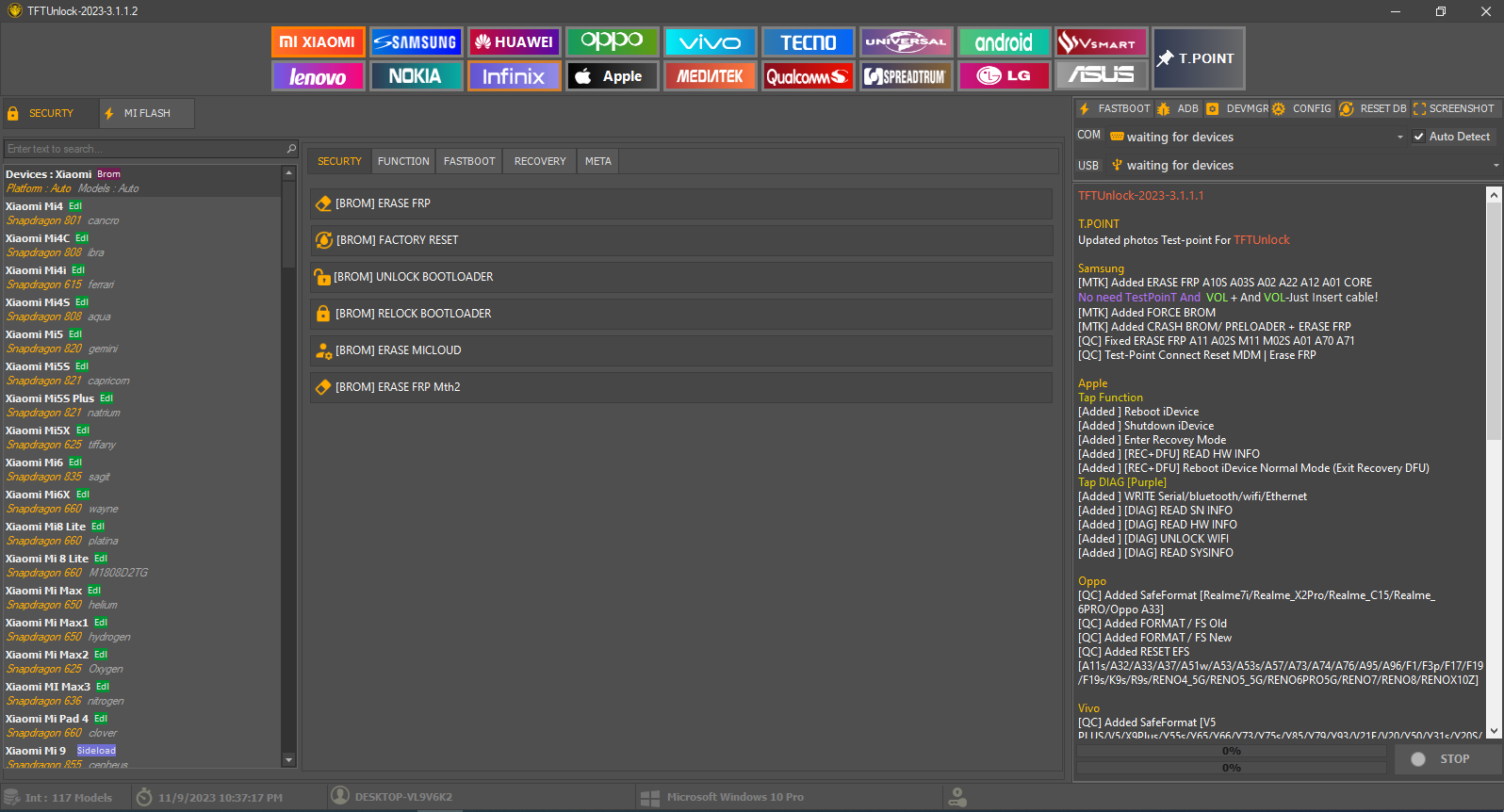Viewport: 1504px width, 812px height.
Task: Click the device search text field
Action: (144, 149)
